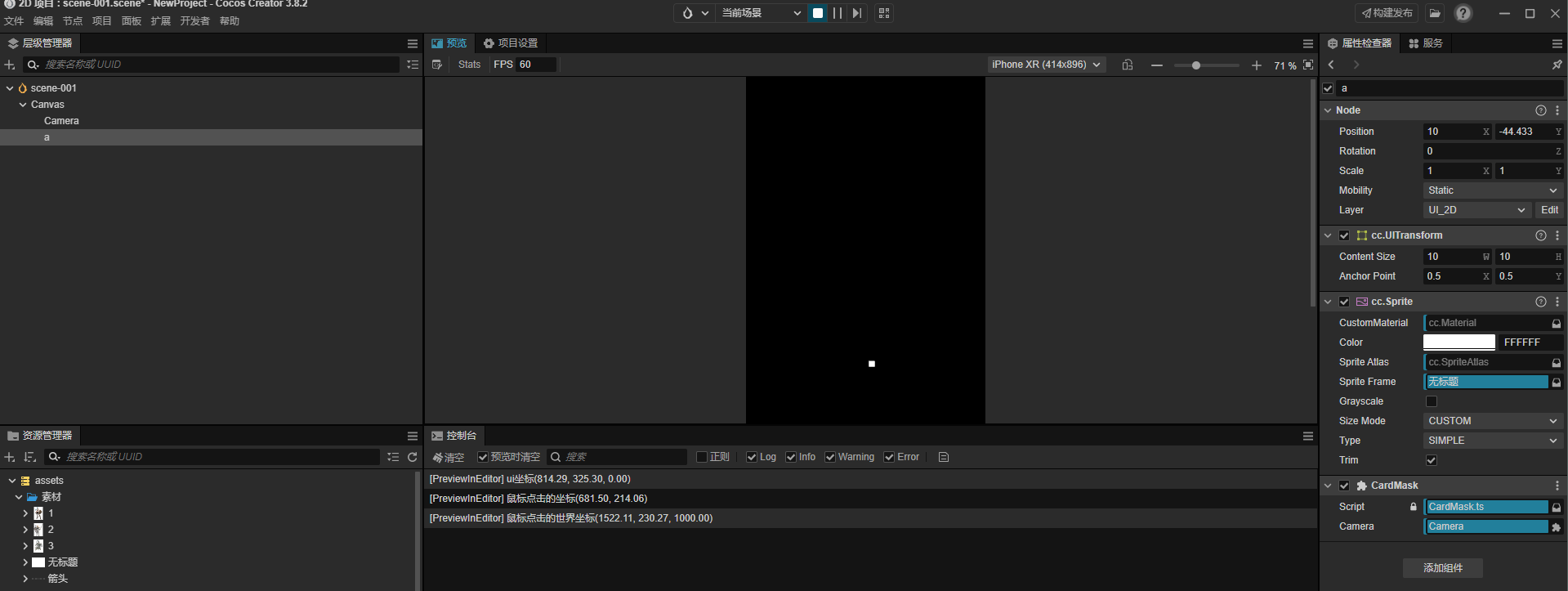Screen dimensions: 1568x591
Task: Click the QR code icon in top toolbar
Action: pyautogui.click(x=884, y=13)
